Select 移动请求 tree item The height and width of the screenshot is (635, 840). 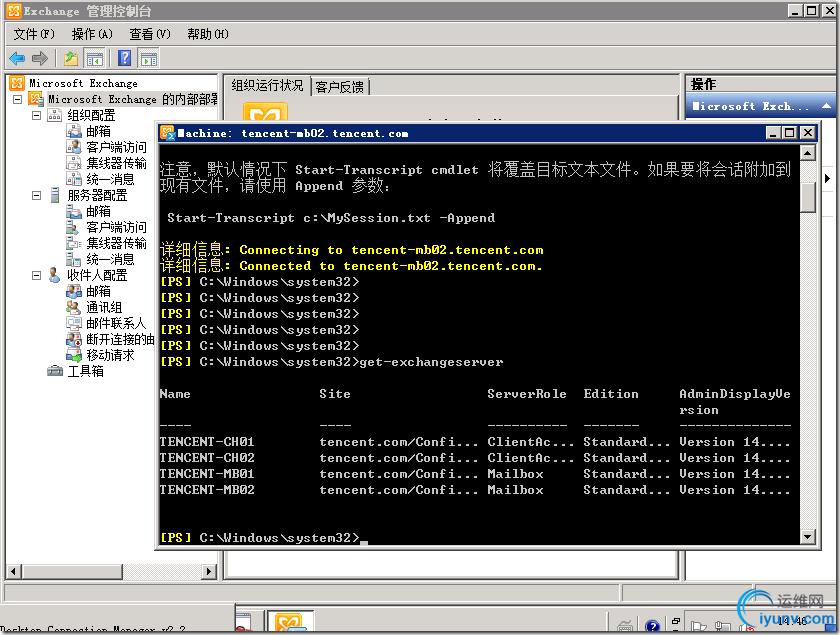tap(110, 355)
